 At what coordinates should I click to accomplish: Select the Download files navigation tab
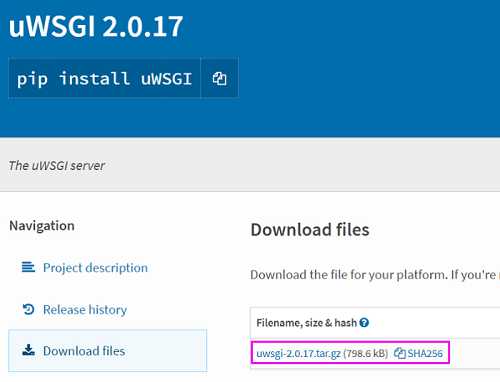coord(107,350)
